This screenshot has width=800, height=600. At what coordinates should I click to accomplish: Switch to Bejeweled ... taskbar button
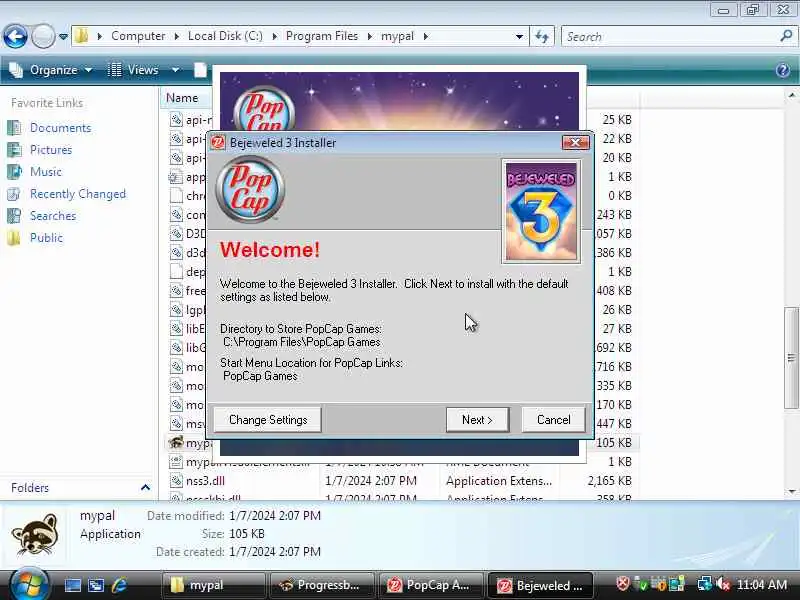pos(540,585)
